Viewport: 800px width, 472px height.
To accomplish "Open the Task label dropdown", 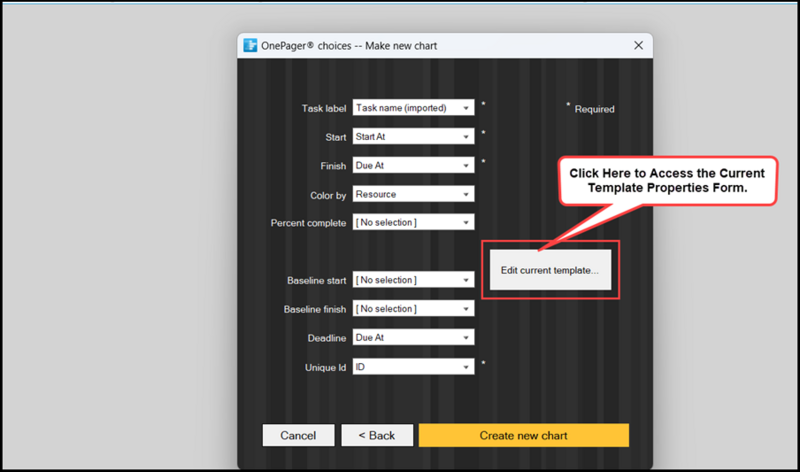I will (x=413, y=108).
